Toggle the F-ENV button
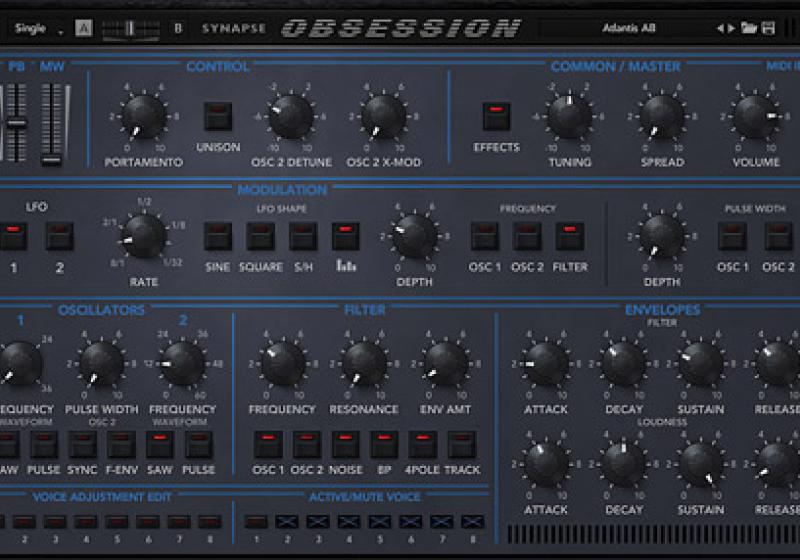Screen dimensions: 800x560 pyautogui.click(x=121, y=444)
